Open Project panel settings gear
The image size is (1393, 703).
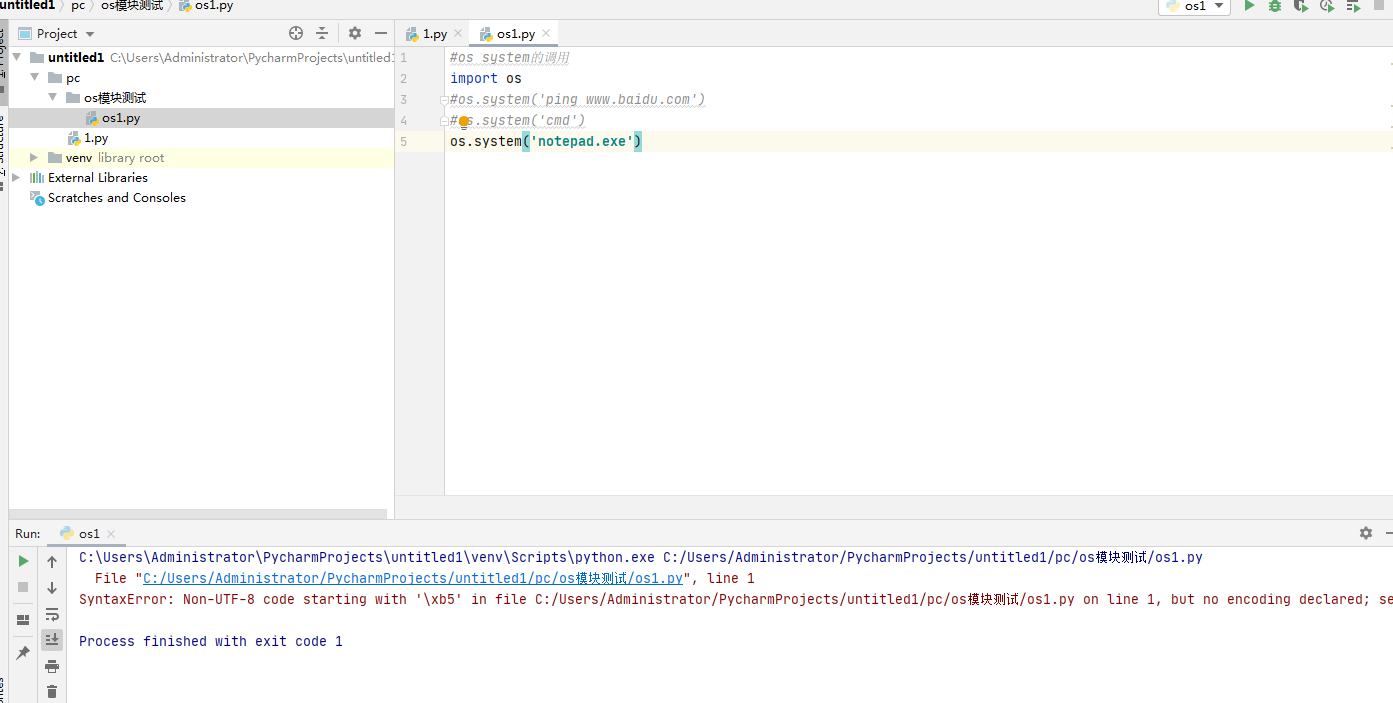click(355, 33)
